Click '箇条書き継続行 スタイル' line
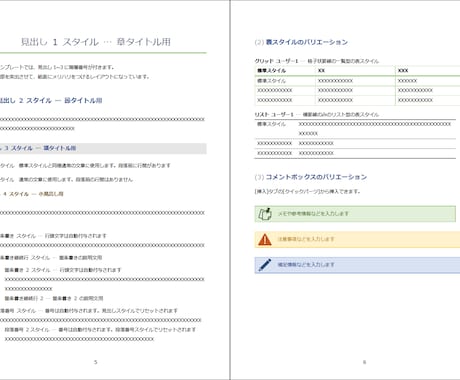The width and height of the screenshot is (460, 380). point(51,258)
